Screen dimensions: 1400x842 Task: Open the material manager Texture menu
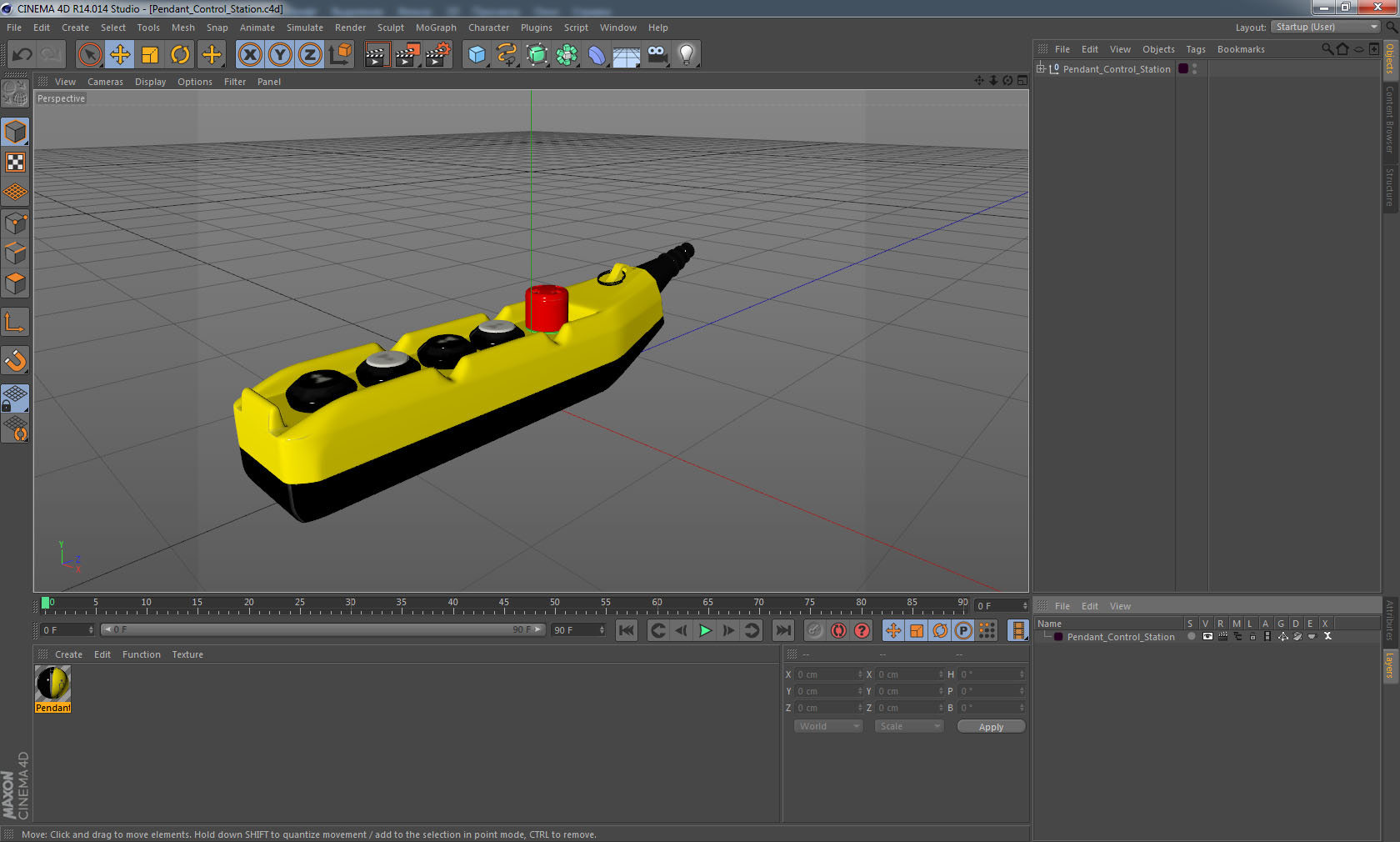(187, 654)
